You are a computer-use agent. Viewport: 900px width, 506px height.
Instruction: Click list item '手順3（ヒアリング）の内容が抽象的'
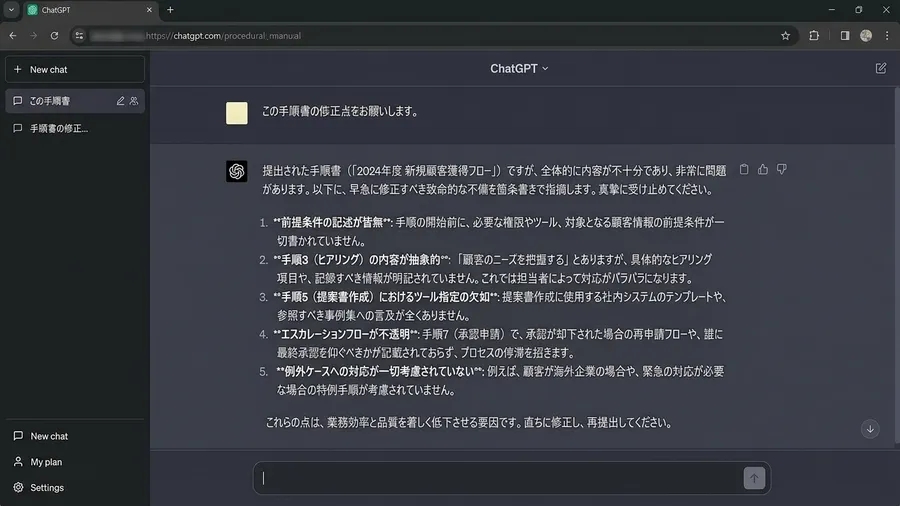[x=360, y=259]
